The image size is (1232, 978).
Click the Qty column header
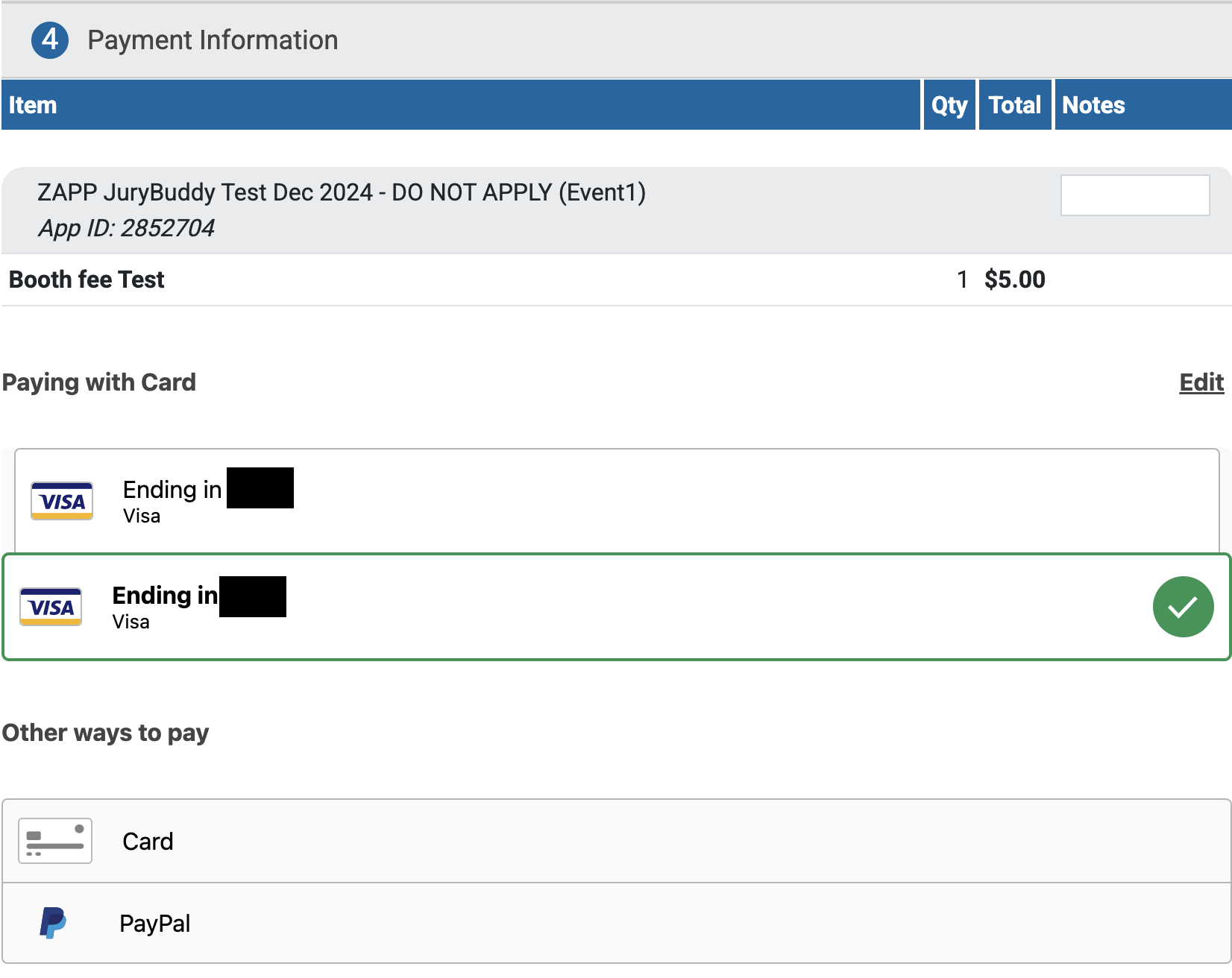coord(948,105)
